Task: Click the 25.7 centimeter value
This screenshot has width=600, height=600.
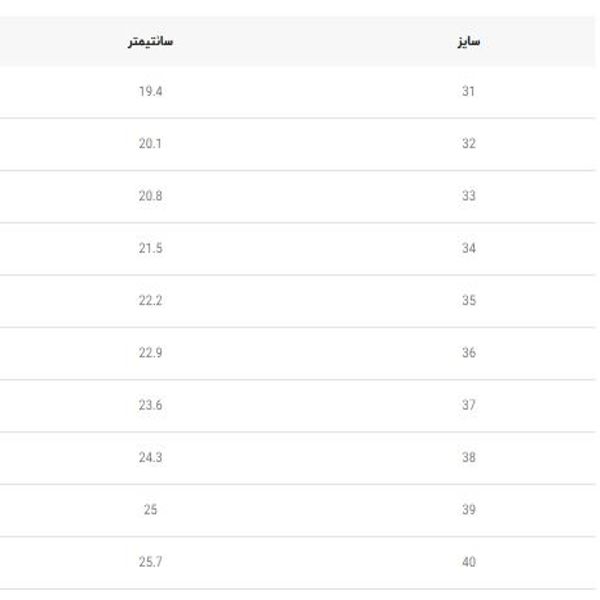Action: point(150,562)
